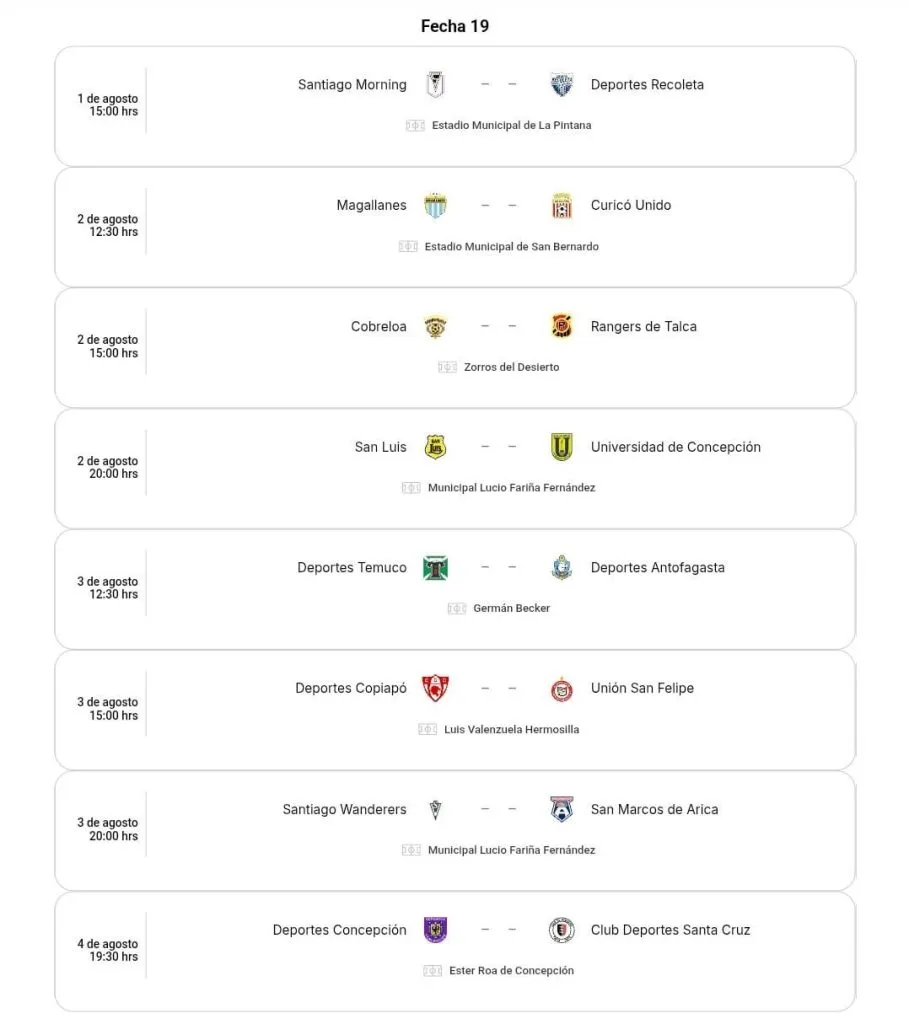Click the San Luis match date, 2 de agosto 20:00
Screen dimensions: 909x1024
tap(108, 468)
